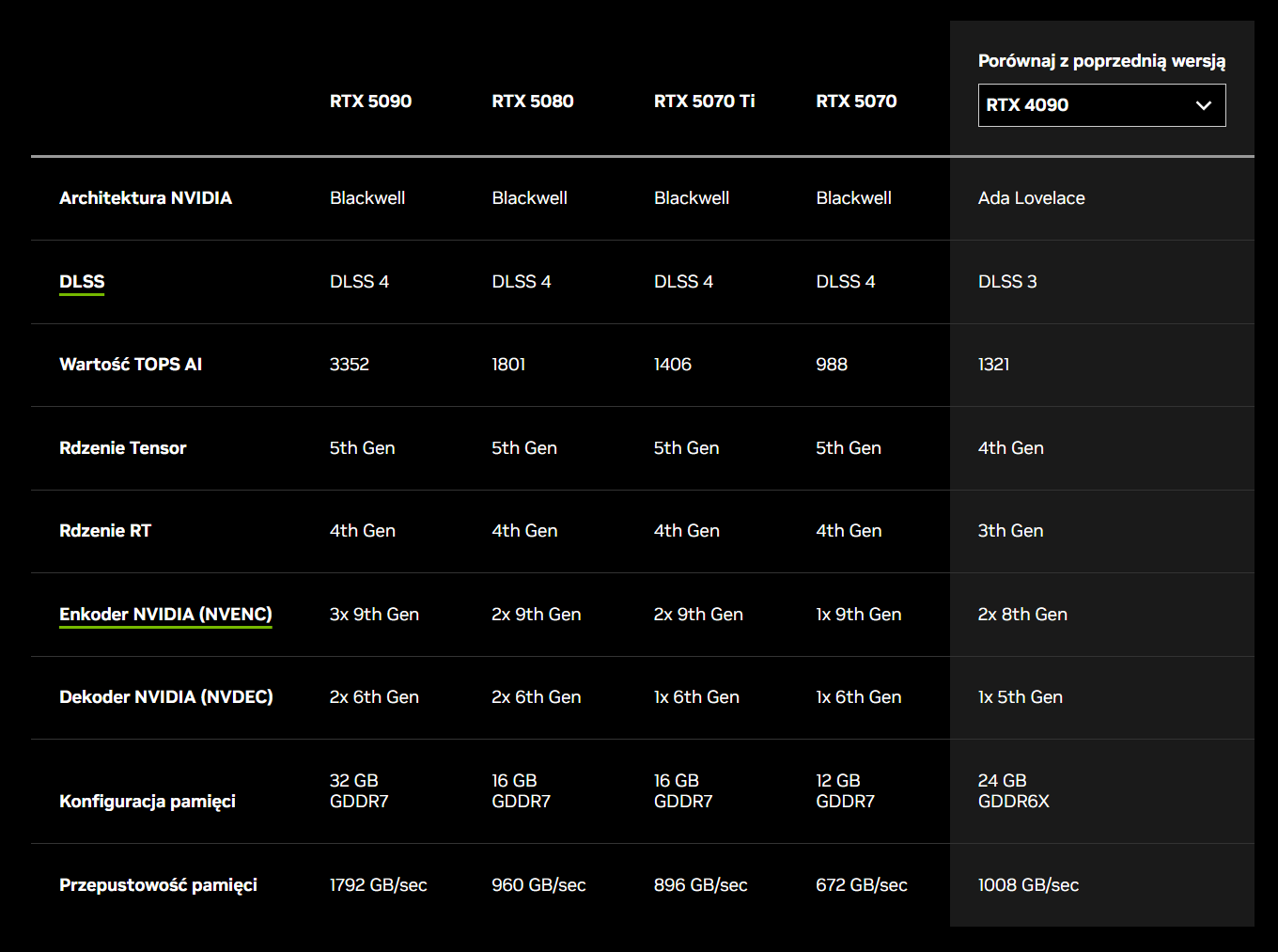Open the underlined DLSS link

[82, 282]
